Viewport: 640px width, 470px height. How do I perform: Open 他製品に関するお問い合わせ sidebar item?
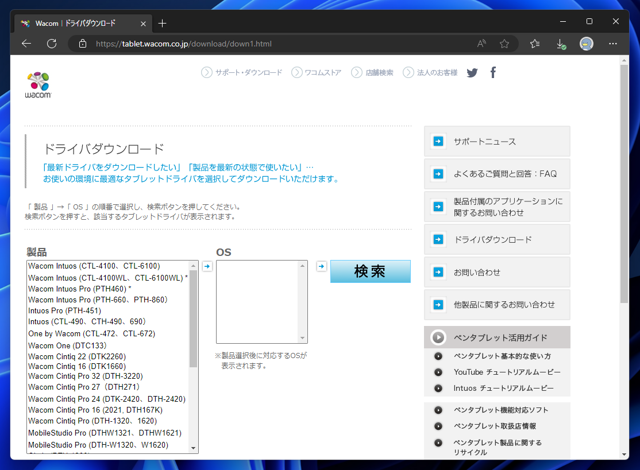[x=497, y=305]
